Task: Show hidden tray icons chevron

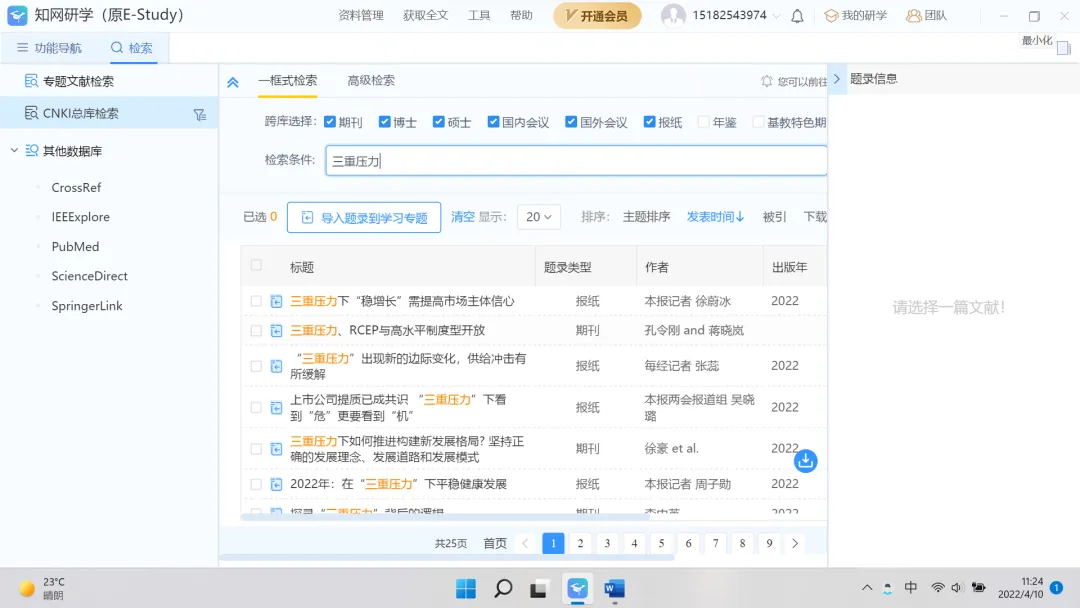Action: pos(866,587)
